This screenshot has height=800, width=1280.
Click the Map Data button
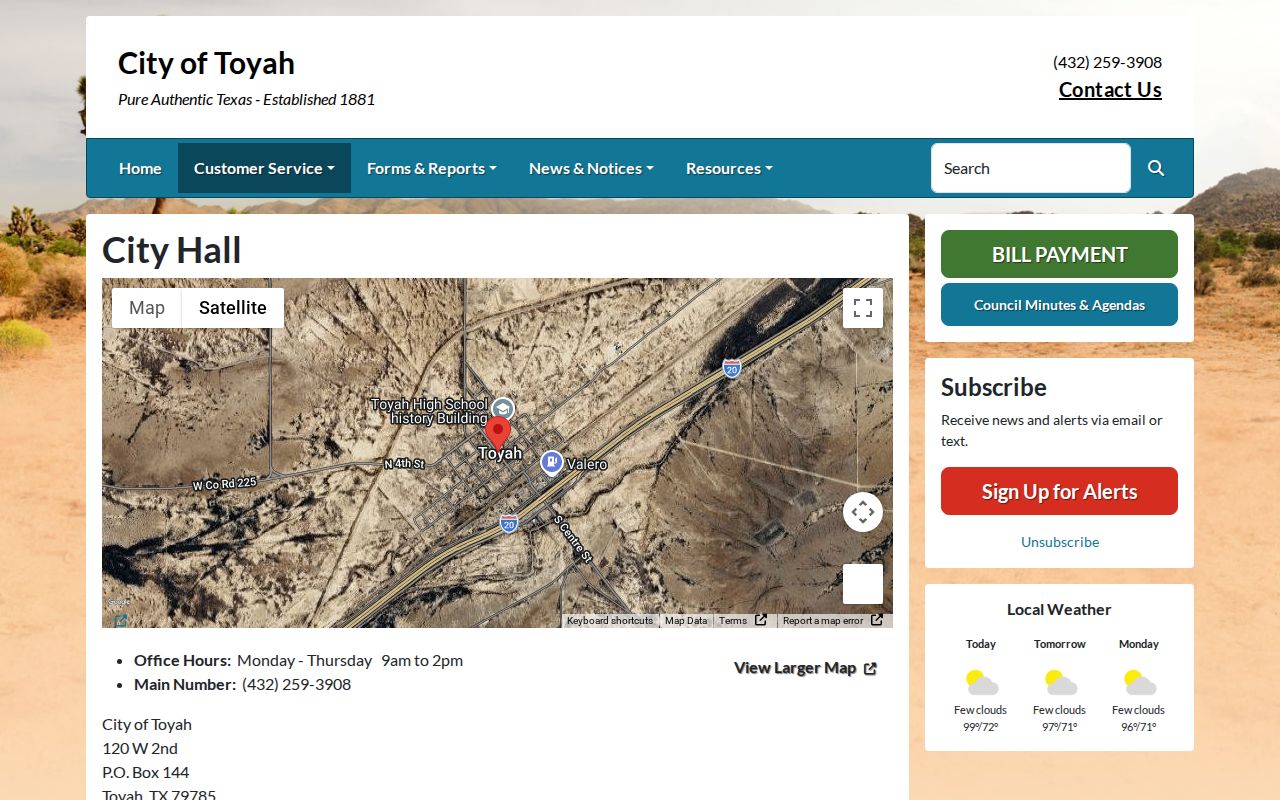(x=686, y=621)
